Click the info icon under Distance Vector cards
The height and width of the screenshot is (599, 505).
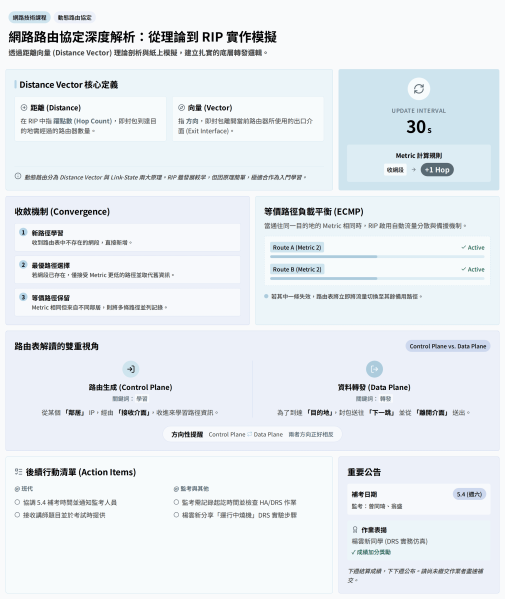(18, 176)
